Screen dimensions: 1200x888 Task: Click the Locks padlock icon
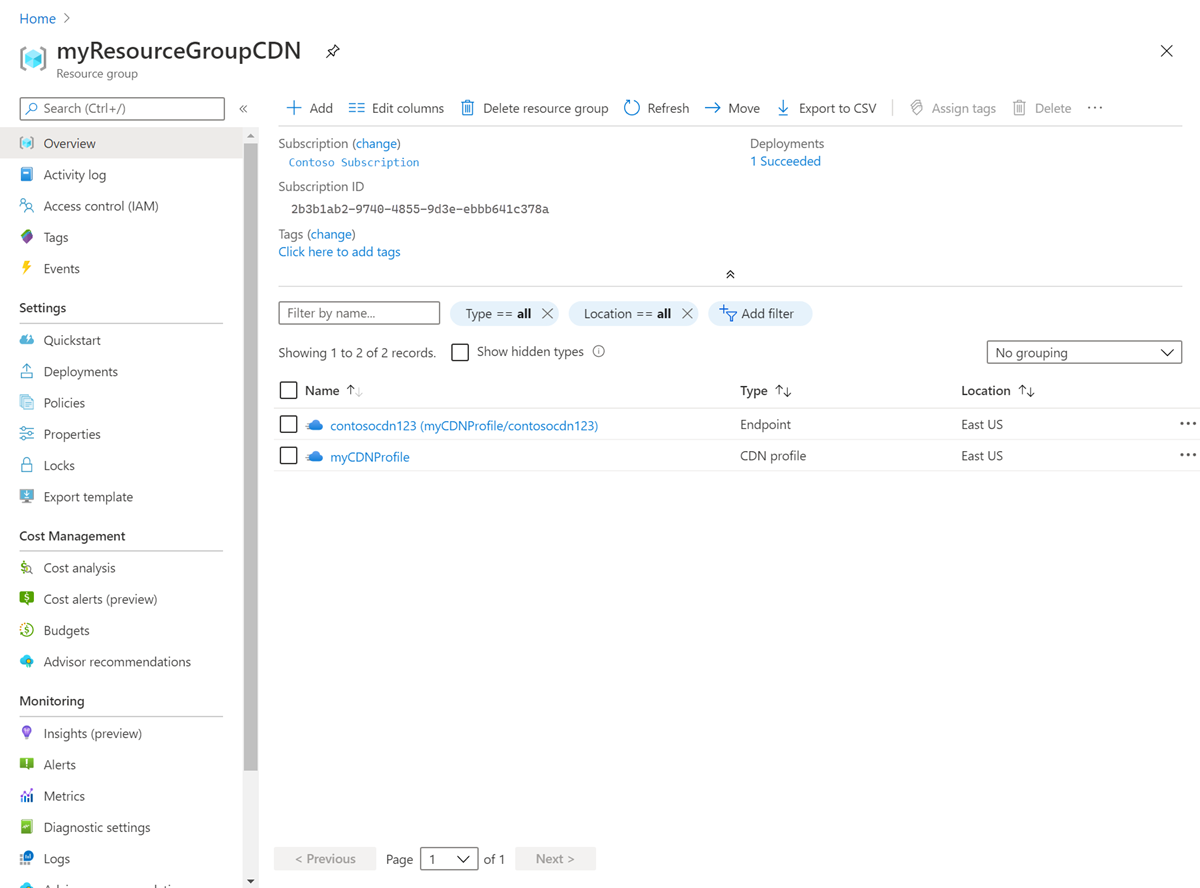(27, 465)
